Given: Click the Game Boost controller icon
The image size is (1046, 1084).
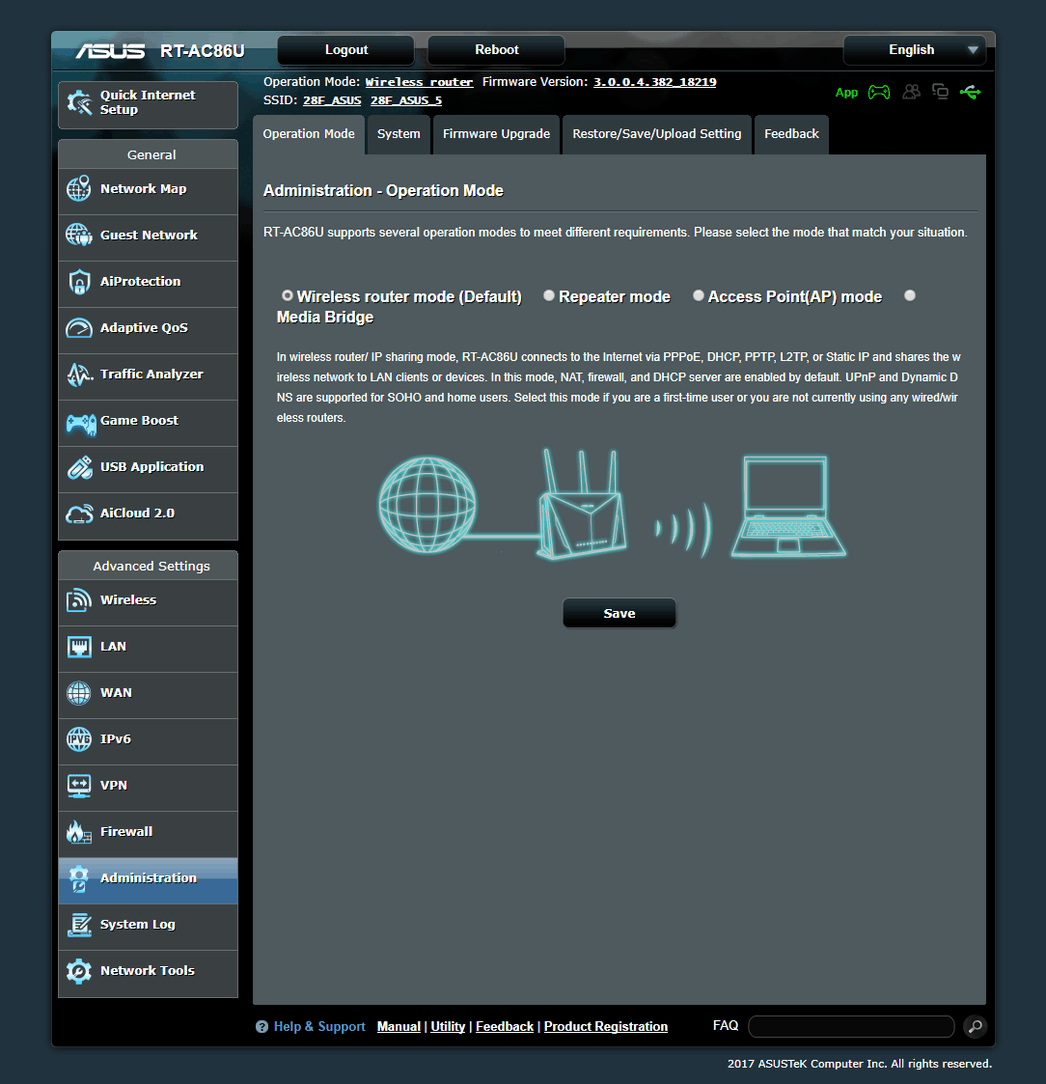Looking at the screenshot, I should (x=81, y=424).
